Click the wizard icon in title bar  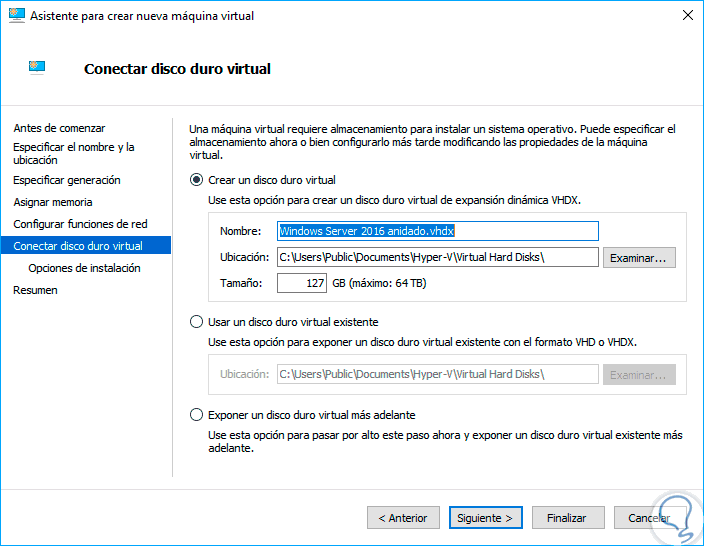(x=14, y=16)
